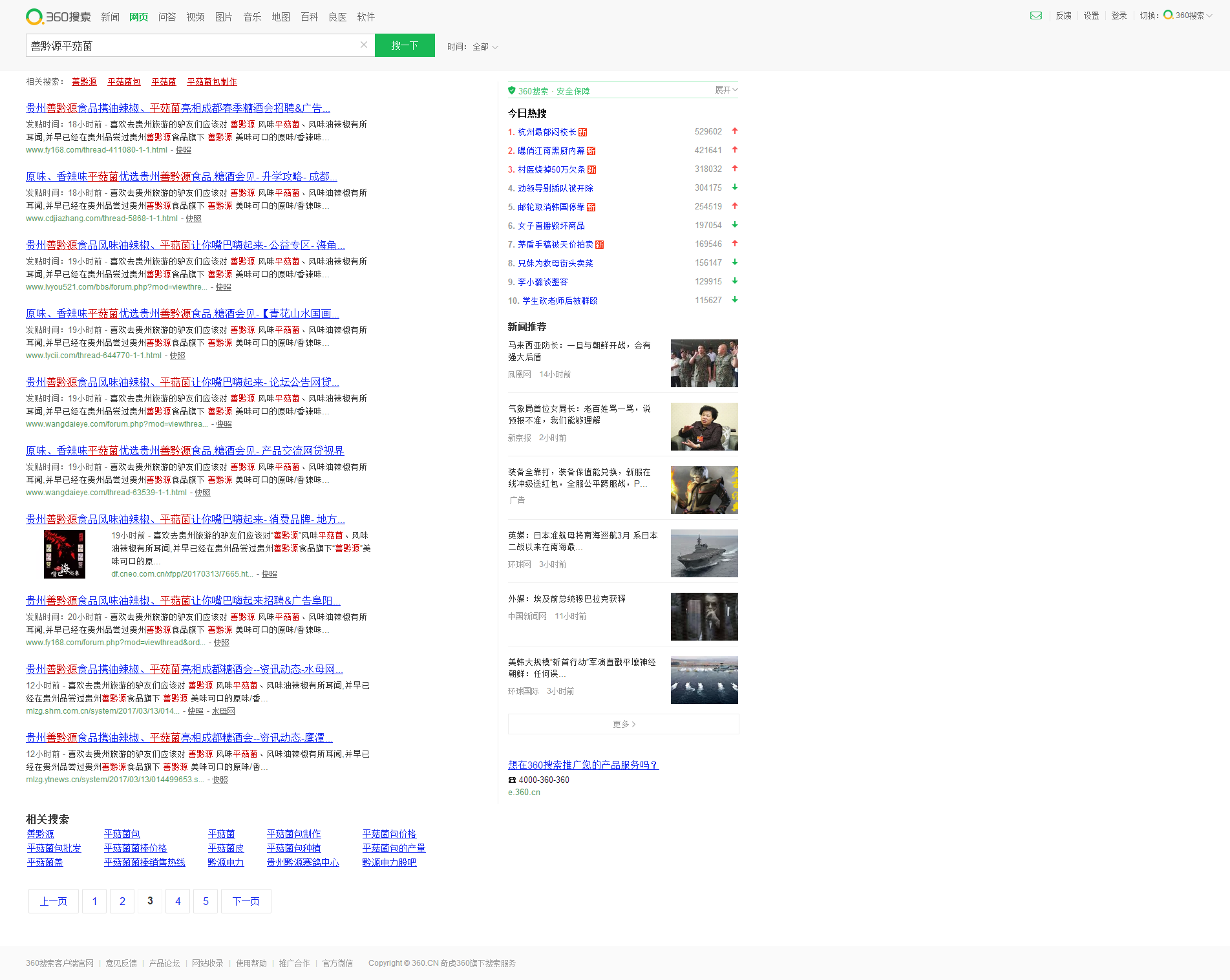Open result ending 升学攻略-成都

[x=181, y=176]
